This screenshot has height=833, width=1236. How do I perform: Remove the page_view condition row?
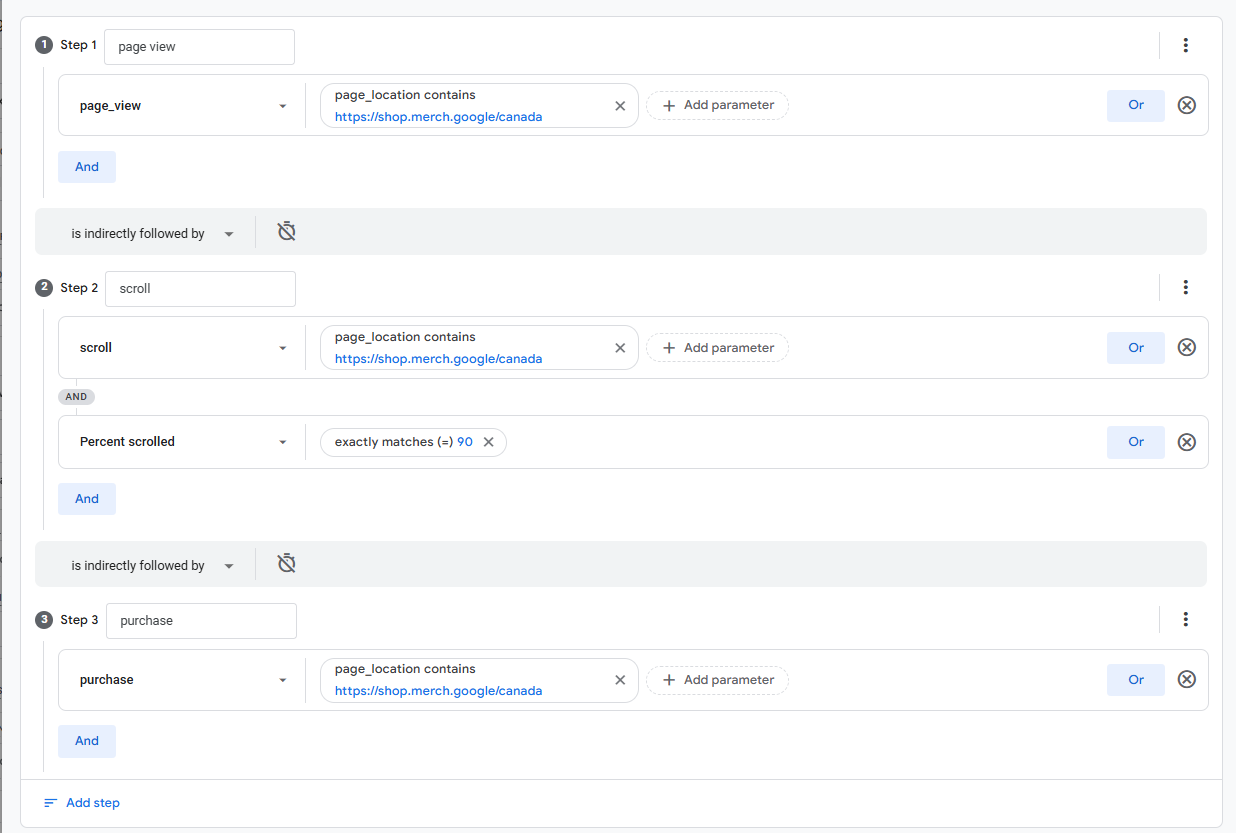tap(1186, 105)
